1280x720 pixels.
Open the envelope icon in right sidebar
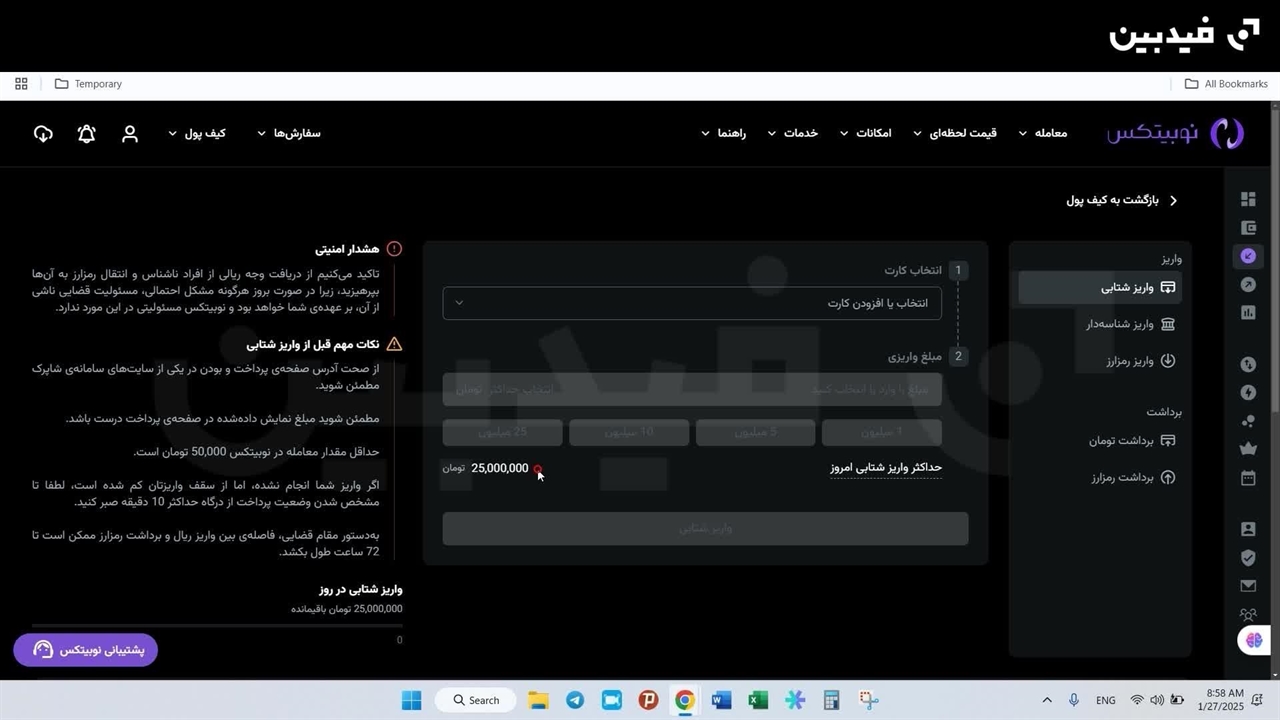[1247, 586]
